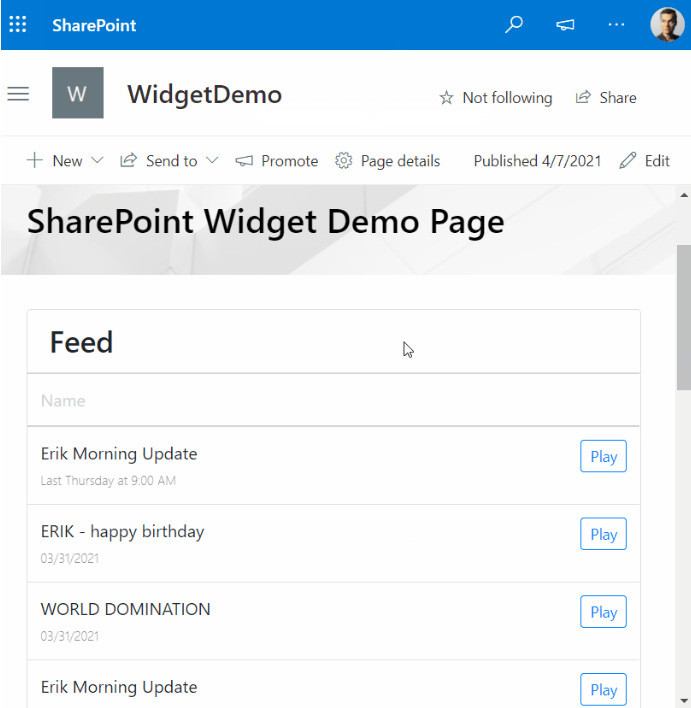Open the header ellipsis more options
The height and width of the screenshot is (708, 691).
pos(616,25)
